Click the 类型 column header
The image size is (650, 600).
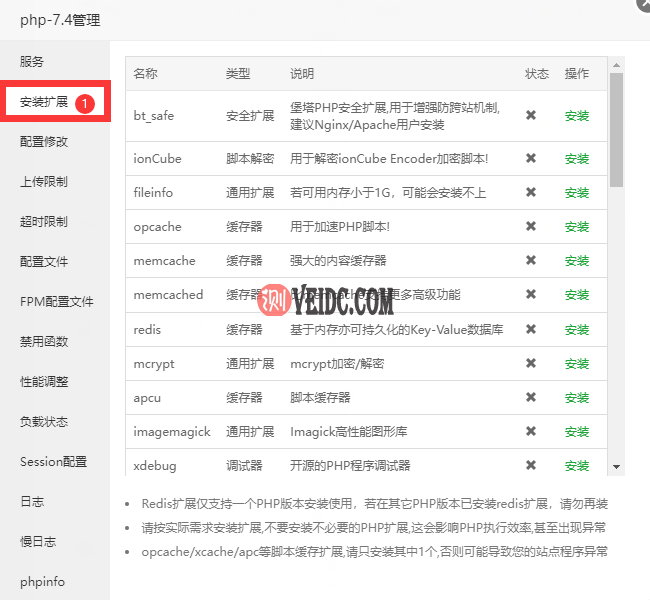(x=238, y=73)
